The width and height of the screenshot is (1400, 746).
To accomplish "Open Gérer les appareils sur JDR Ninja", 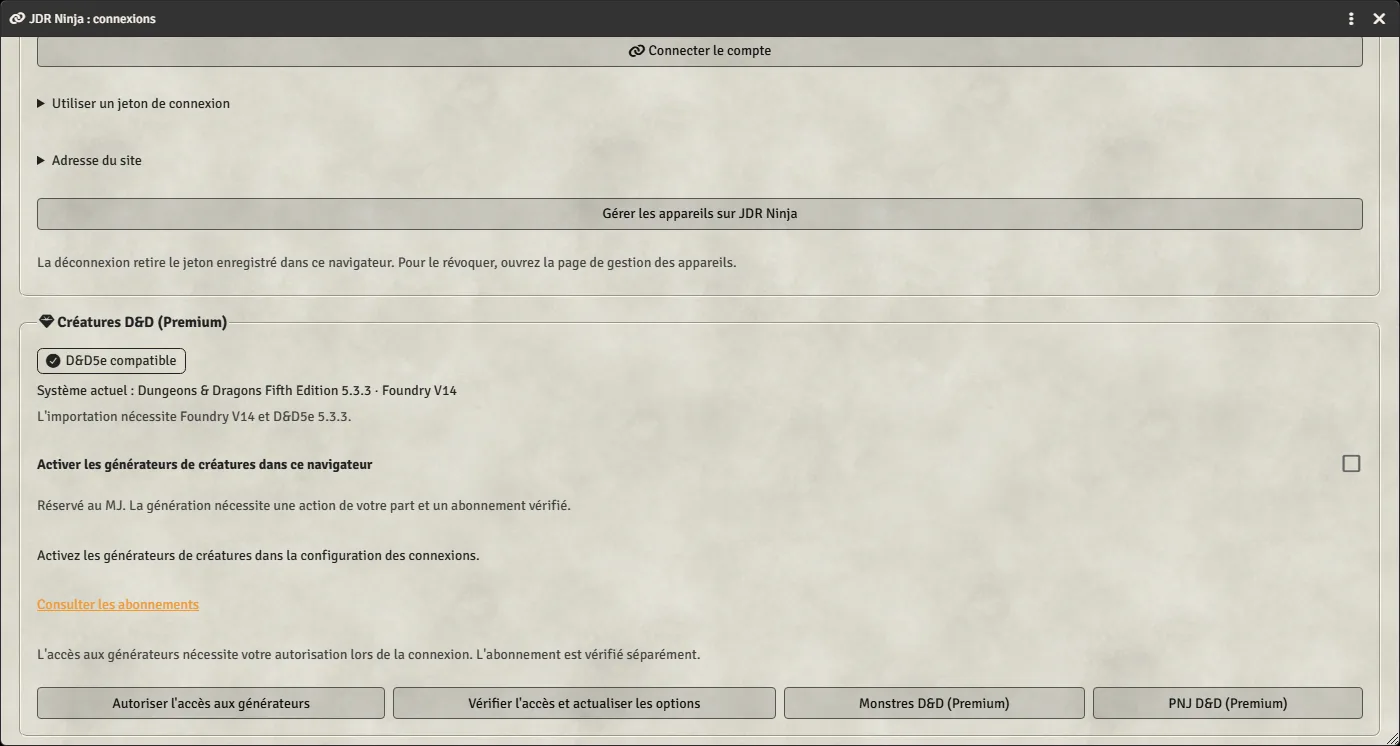I will (700, 214).
